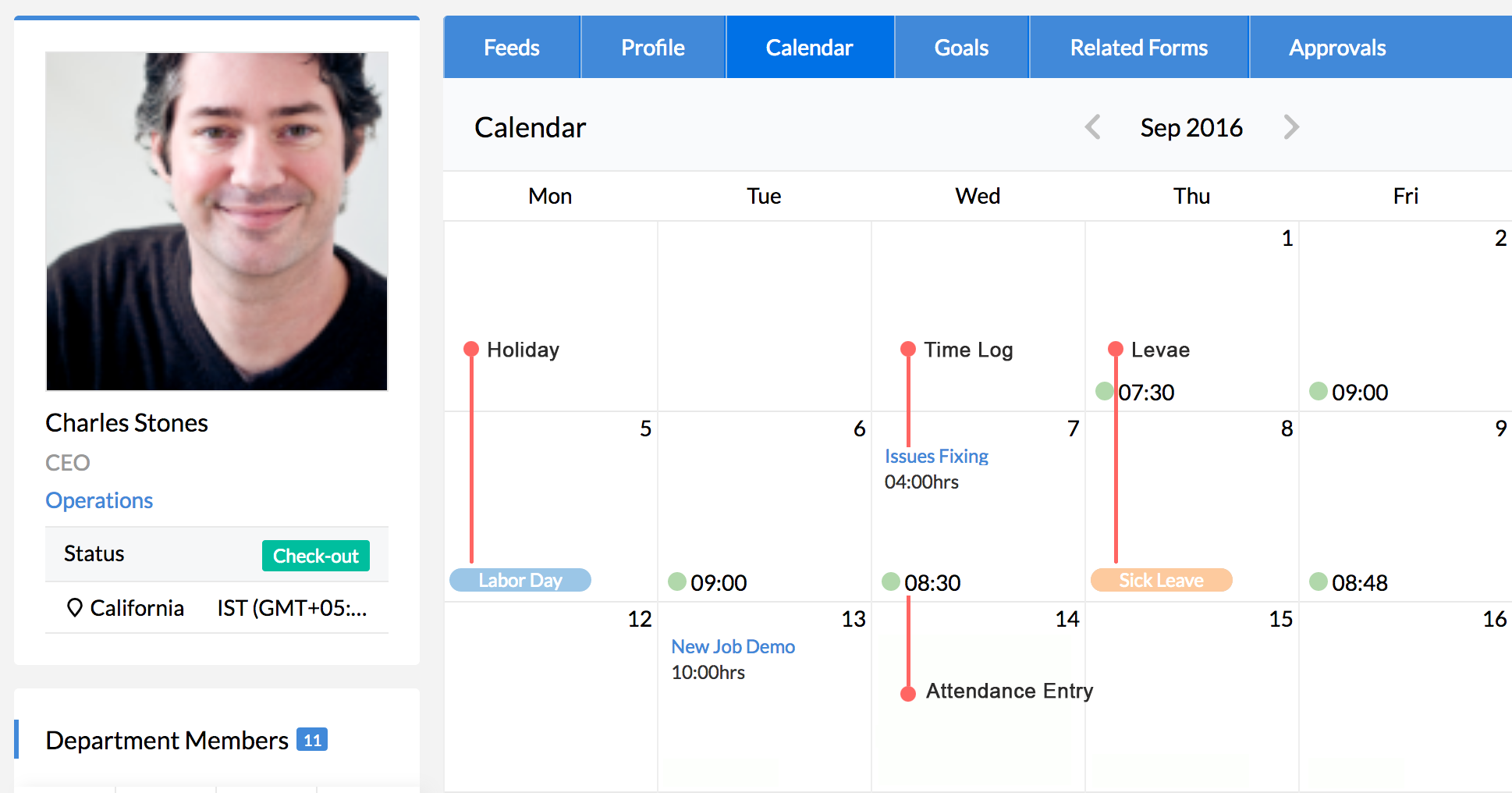Image resolution: width=1512 pixels, height=793 pixels.
Task: Open the Feeds tab
Action: [x=512, y=48]
